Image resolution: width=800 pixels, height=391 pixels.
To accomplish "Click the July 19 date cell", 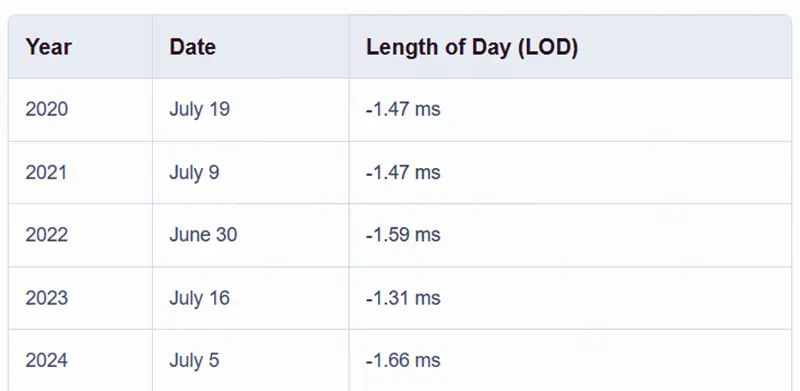I will click(x=251, y=110).
